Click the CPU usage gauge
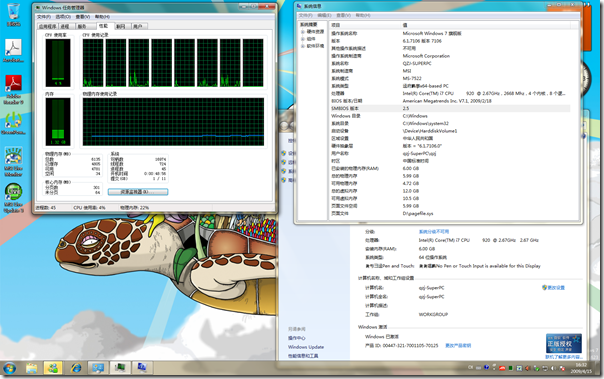The height and width of the screenshot is (379, 604). click(58, 63)
